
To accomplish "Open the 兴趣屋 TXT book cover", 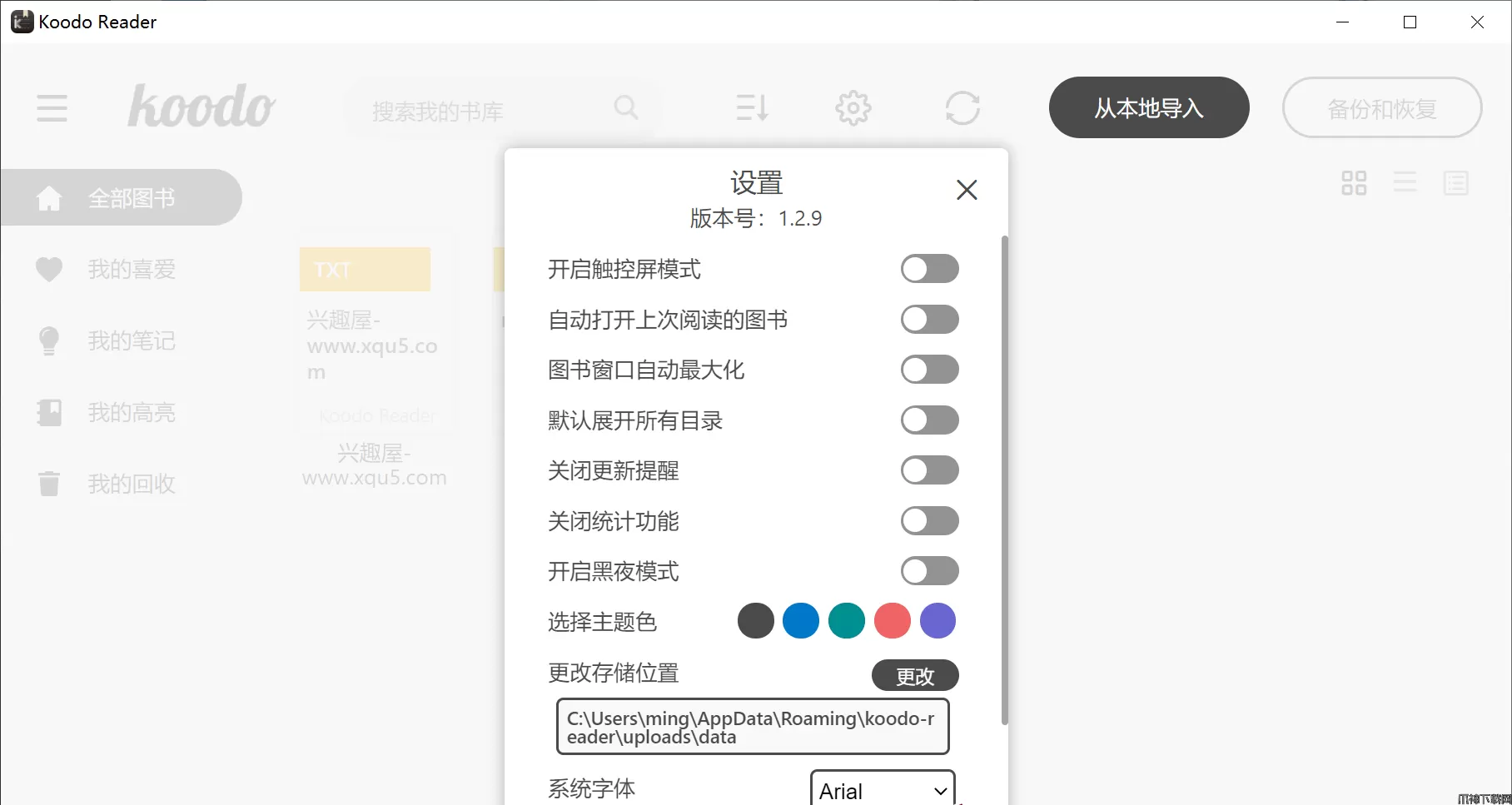I will [x=376, y=333].
